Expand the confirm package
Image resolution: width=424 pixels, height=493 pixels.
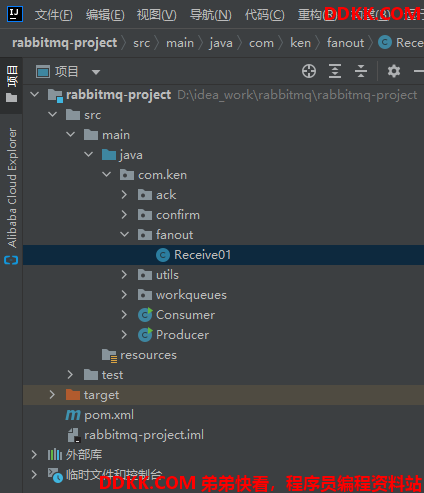[x=124, y=215]
